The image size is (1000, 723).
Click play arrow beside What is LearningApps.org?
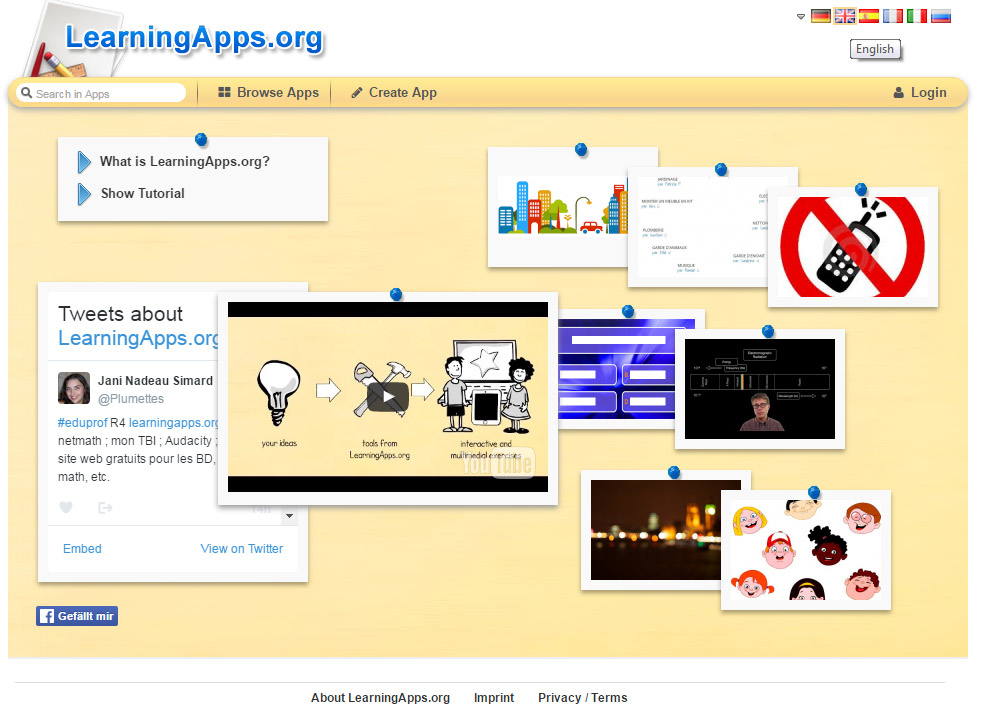point(84,162)
